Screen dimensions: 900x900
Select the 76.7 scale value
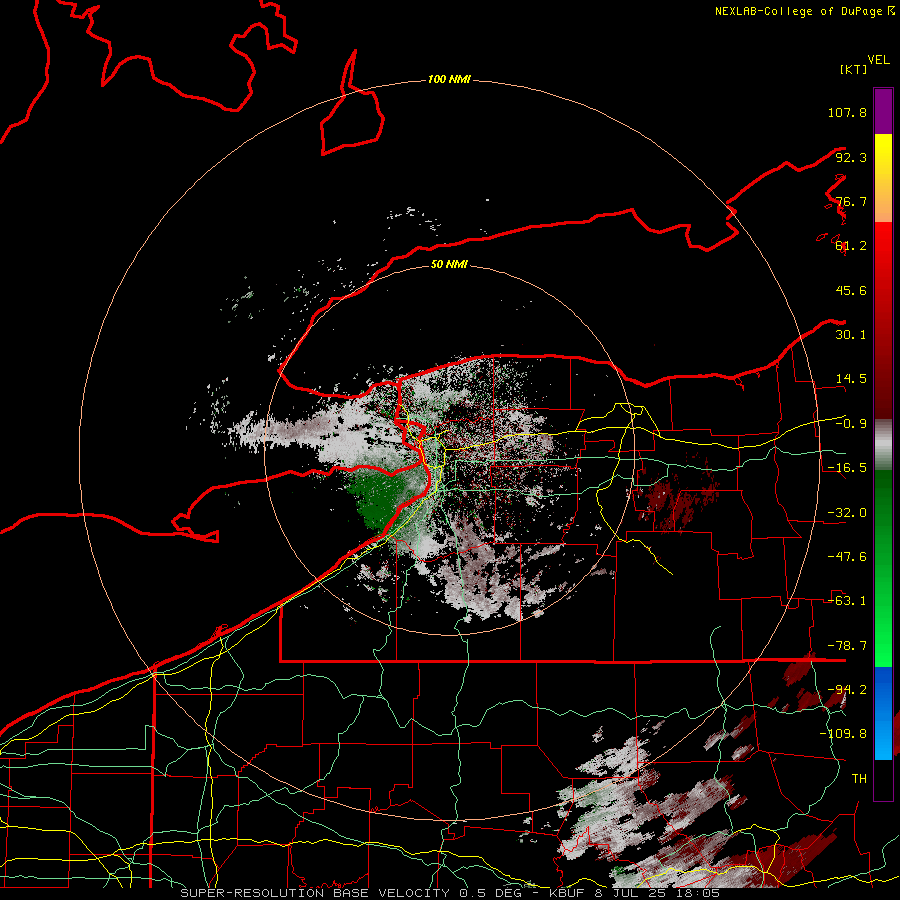pyautogui.click(x=851, y=201)
